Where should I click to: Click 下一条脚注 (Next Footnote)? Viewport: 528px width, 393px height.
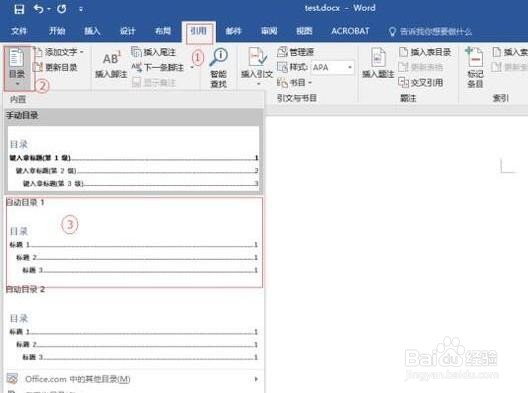pyautogui.click(x=158, y=67)
